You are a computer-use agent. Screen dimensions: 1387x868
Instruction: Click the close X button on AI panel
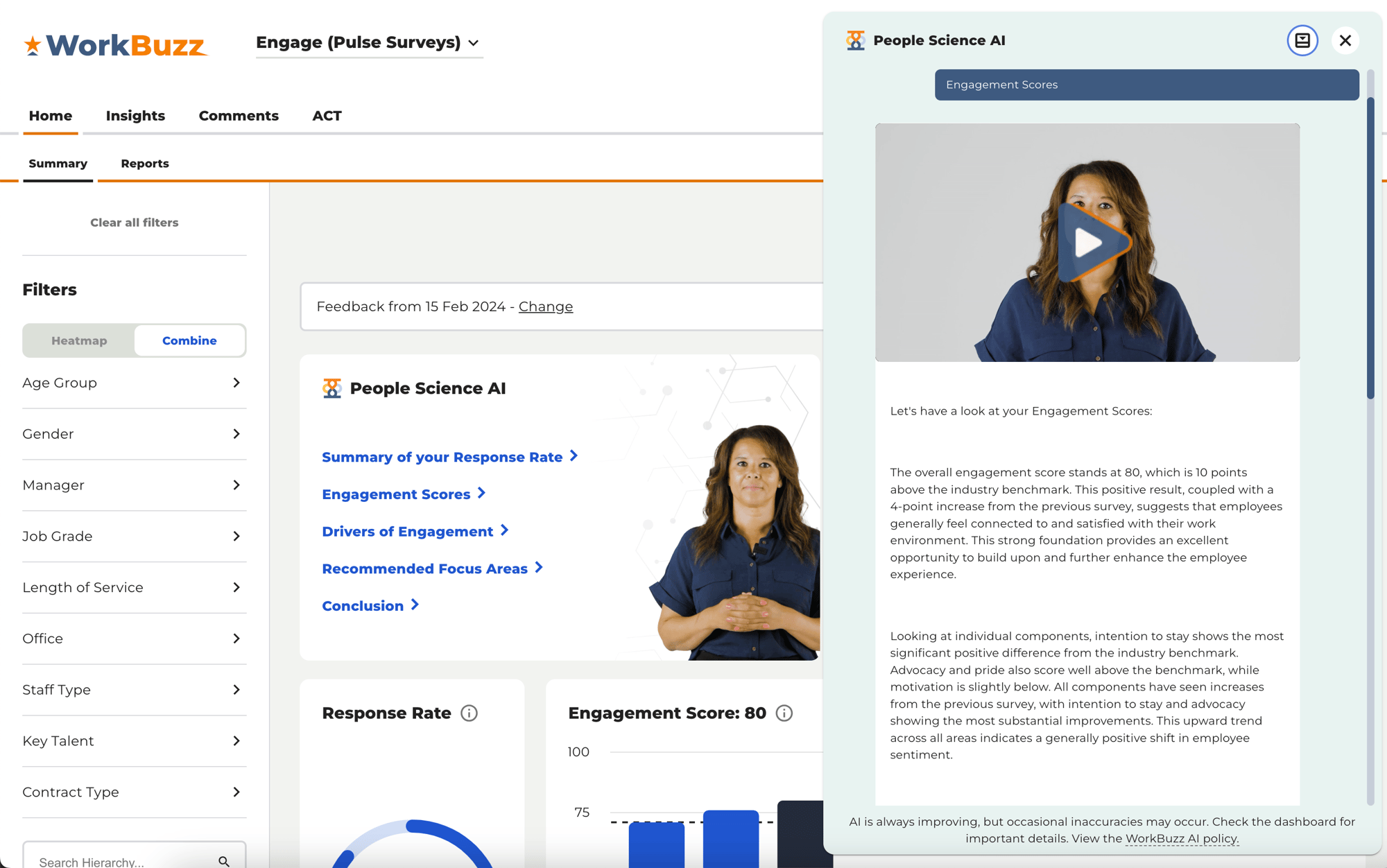pos(1345,40)
